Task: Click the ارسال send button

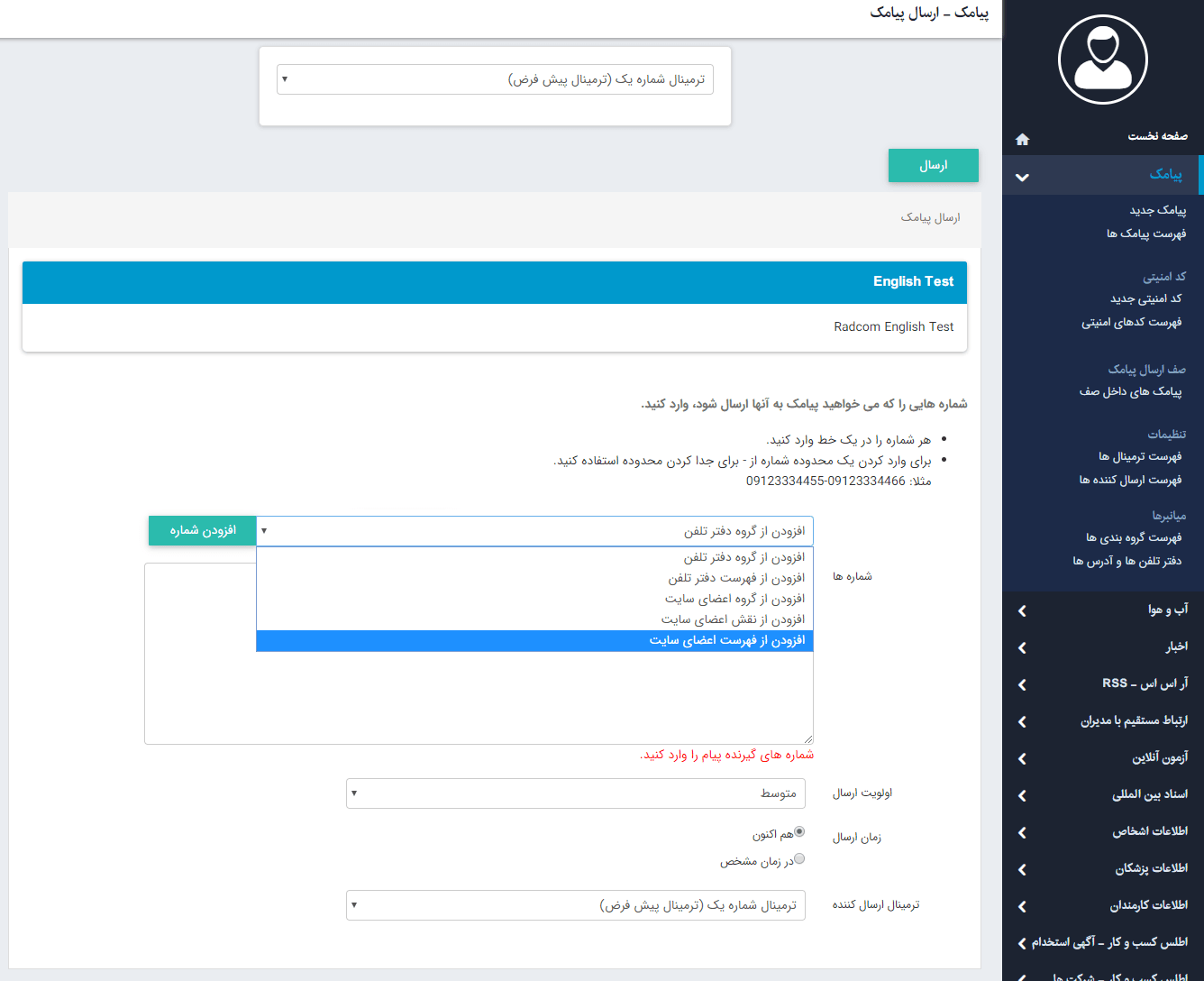Action: [x=933, y=166]
